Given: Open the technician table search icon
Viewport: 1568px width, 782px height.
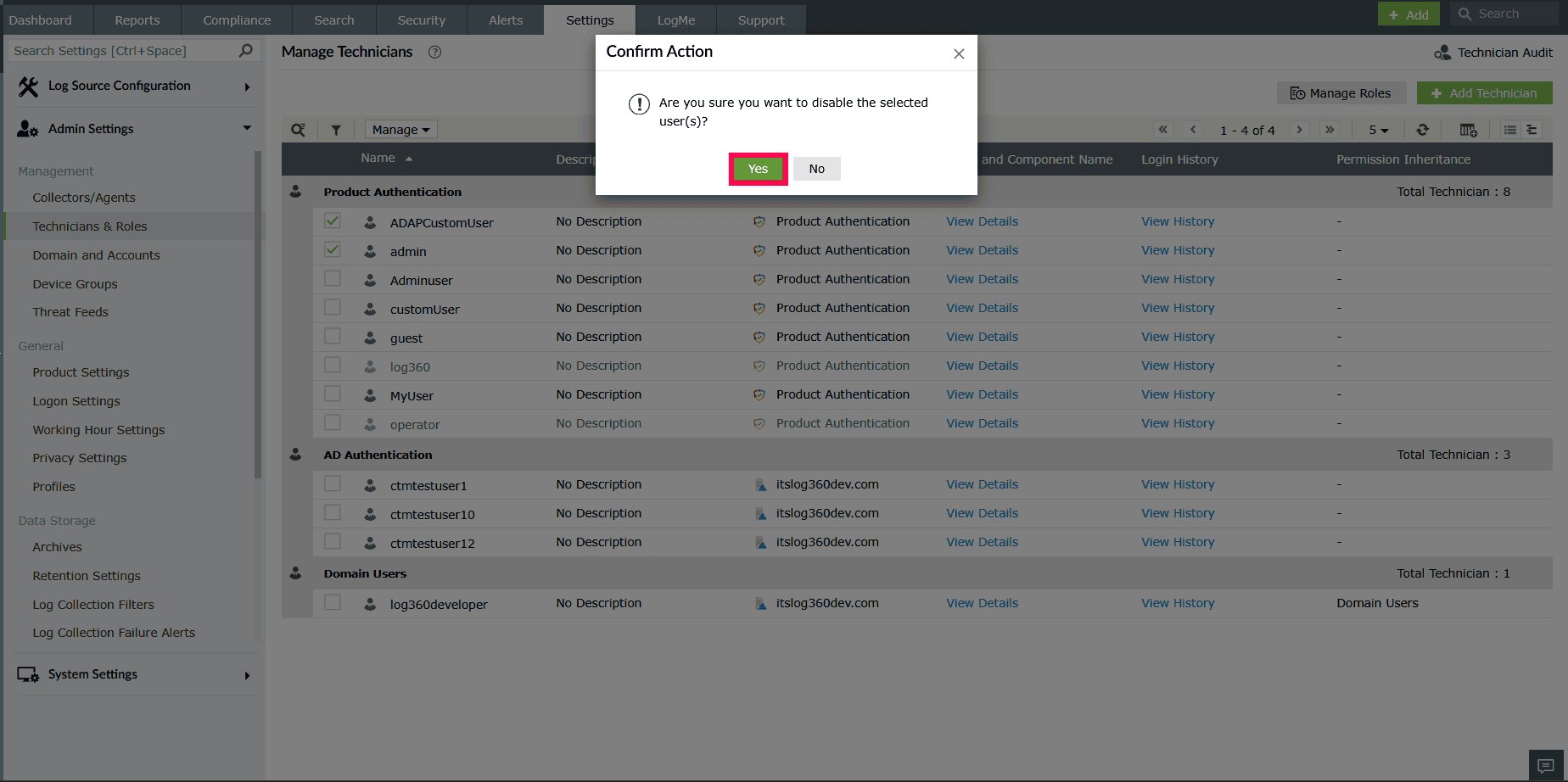Looking at the screenshot, I should click(x=298, y=130).
